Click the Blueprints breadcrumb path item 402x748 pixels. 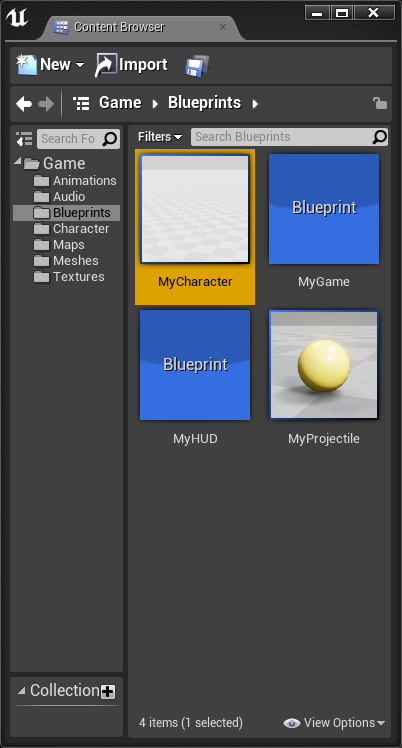205,103
